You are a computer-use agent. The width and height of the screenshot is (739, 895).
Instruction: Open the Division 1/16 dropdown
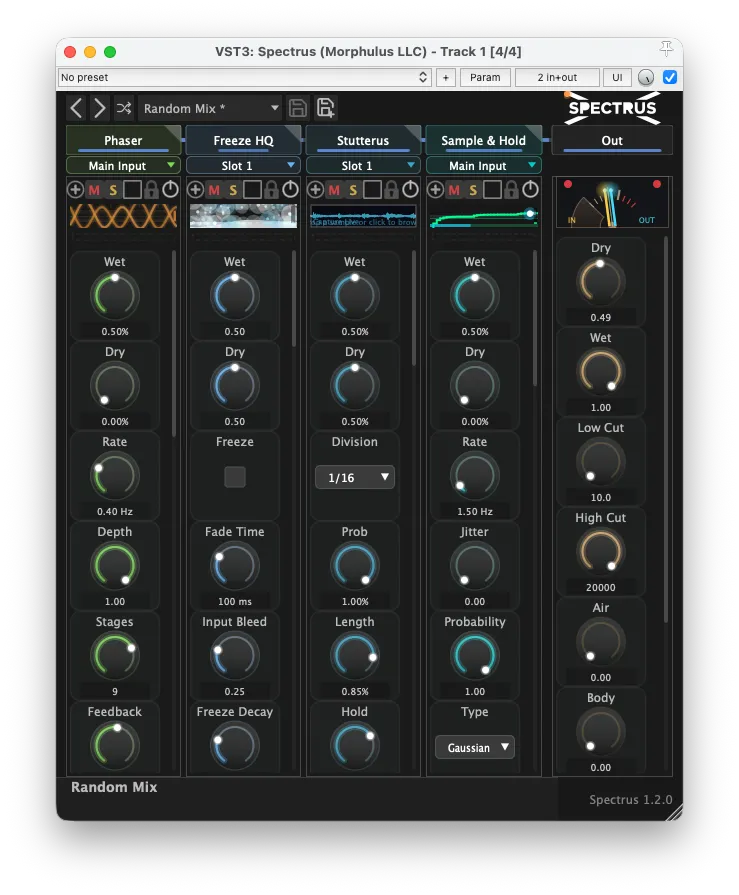pos(354,477)
